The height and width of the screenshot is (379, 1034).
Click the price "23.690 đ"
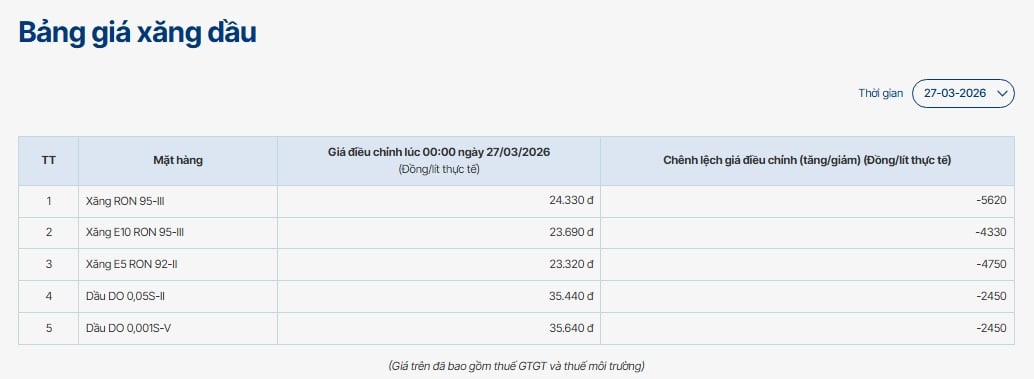[571, 233]
